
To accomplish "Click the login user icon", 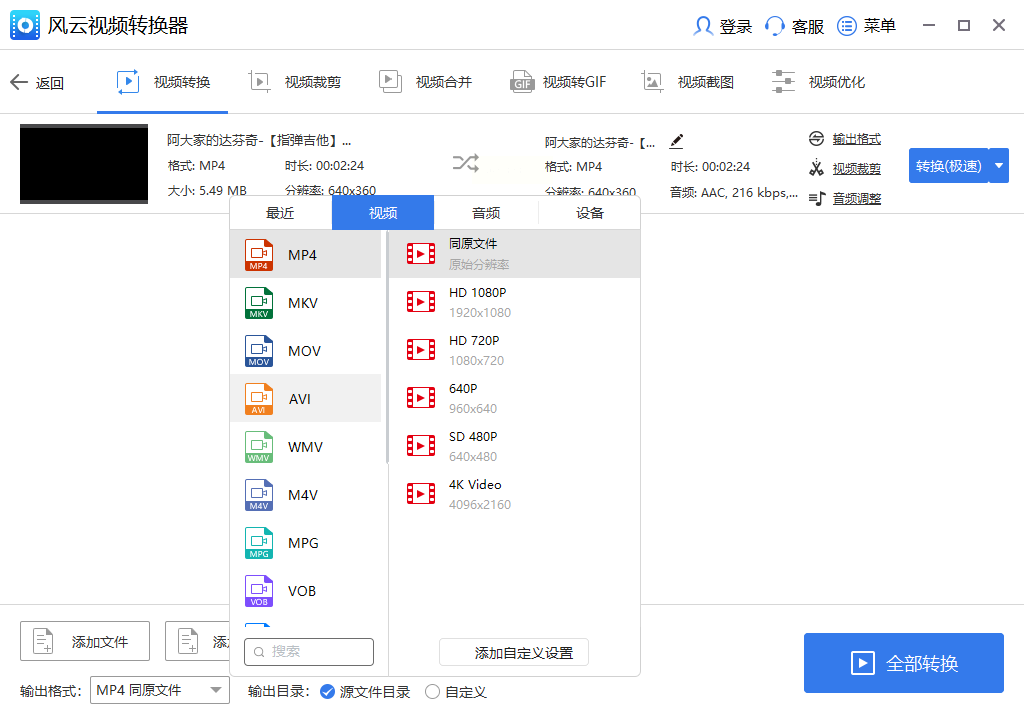I will [x=704, y=26].
